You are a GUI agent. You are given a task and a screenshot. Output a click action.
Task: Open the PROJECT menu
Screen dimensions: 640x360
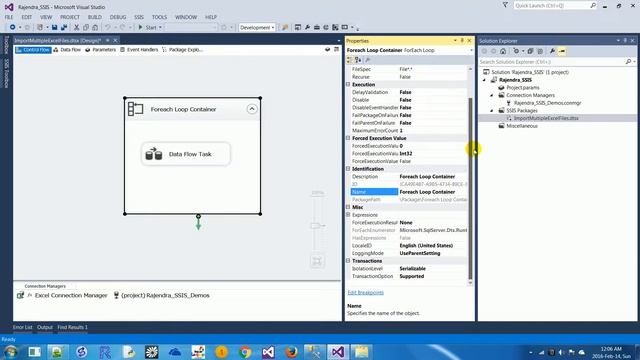[x=70, y=17]
